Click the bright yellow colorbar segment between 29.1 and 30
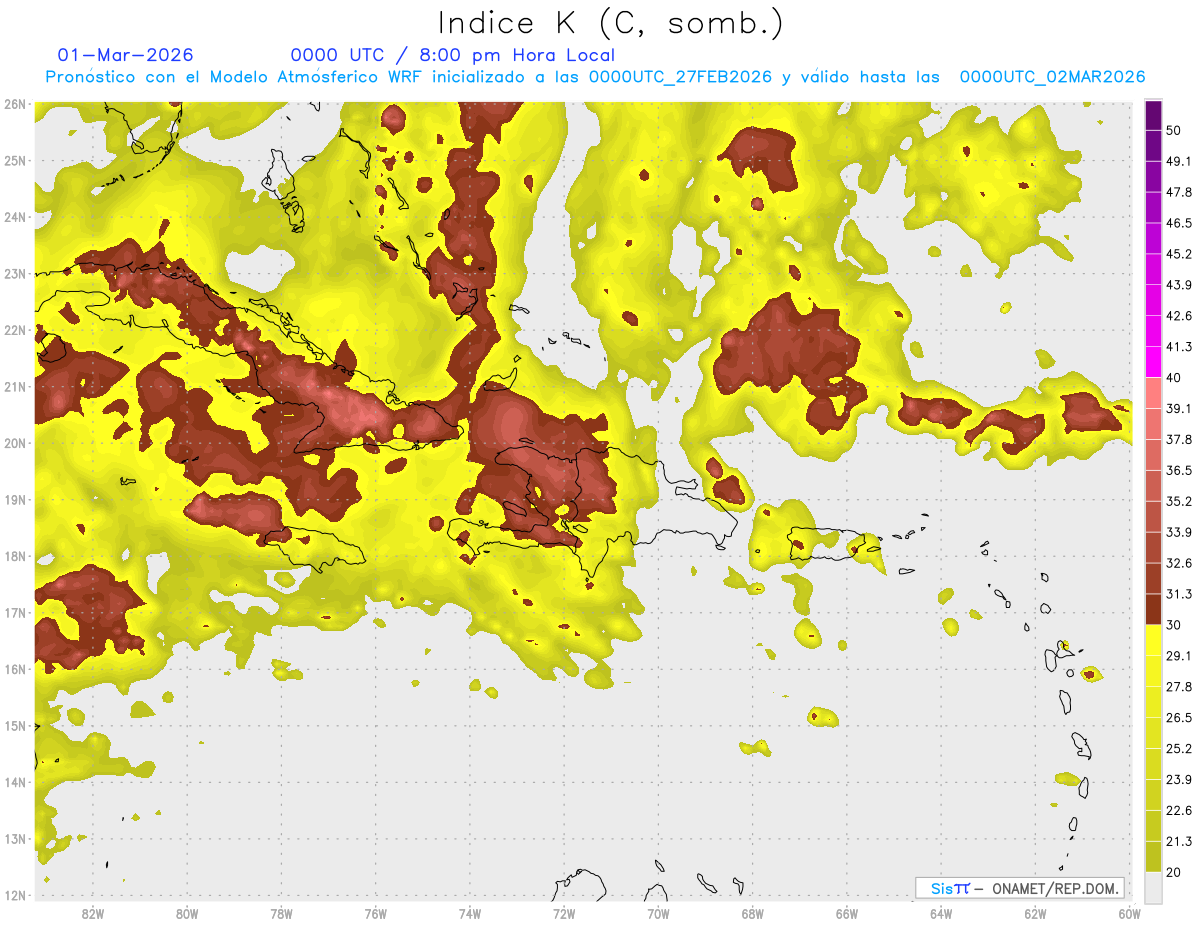Screen dimensions: 1200x927 tap(1153, 640)
